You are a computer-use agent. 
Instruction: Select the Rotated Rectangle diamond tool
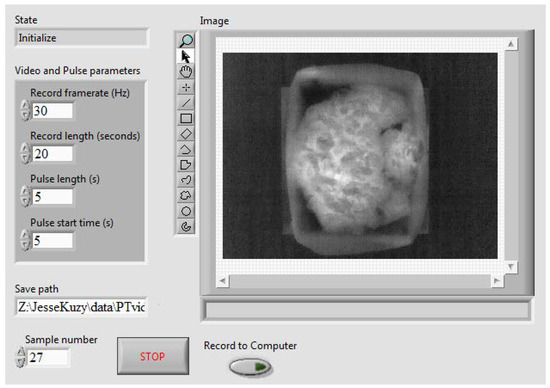(186, 134)
